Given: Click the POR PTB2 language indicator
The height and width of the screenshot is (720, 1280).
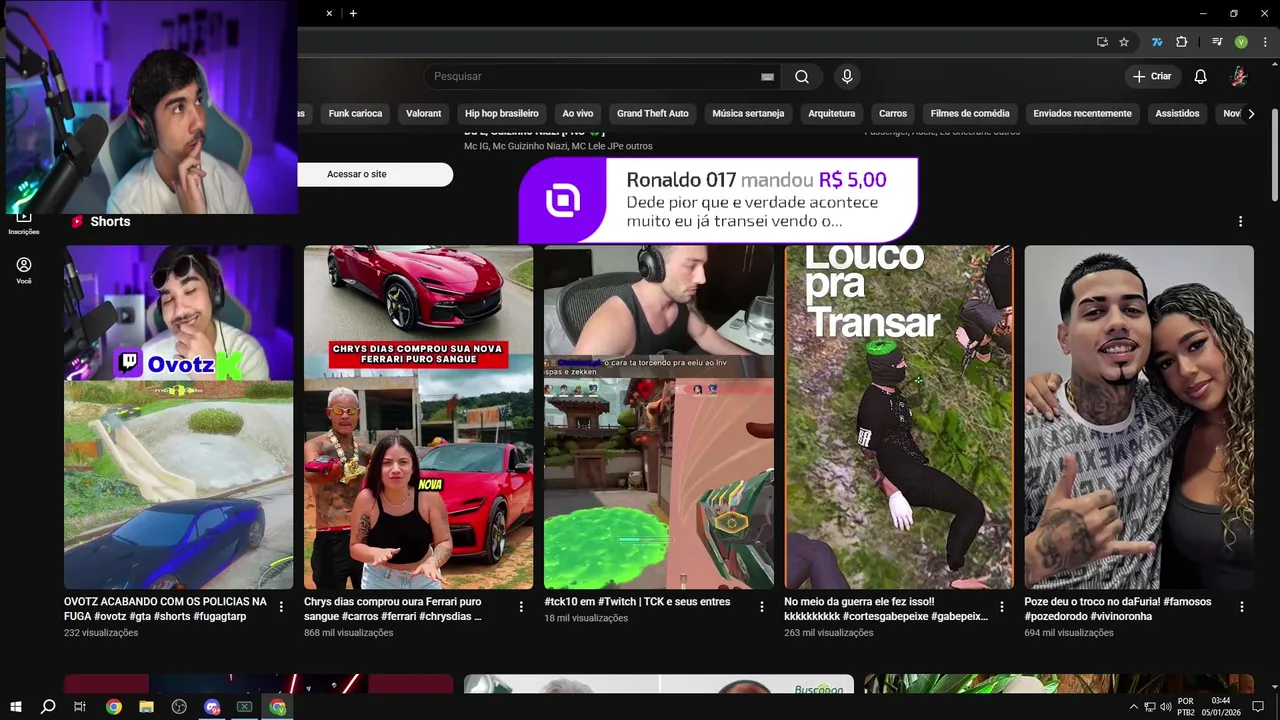Looking at the screenshot, I should click(x=1186, y=707).
